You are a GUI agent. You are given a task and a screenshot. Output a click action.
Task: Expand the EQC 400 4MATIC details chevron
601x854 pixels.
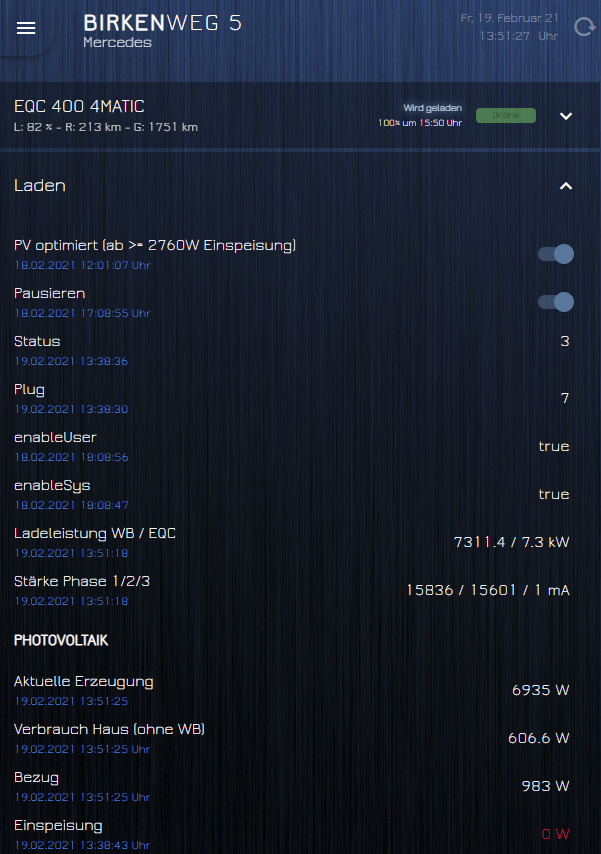tap(566, 116)
